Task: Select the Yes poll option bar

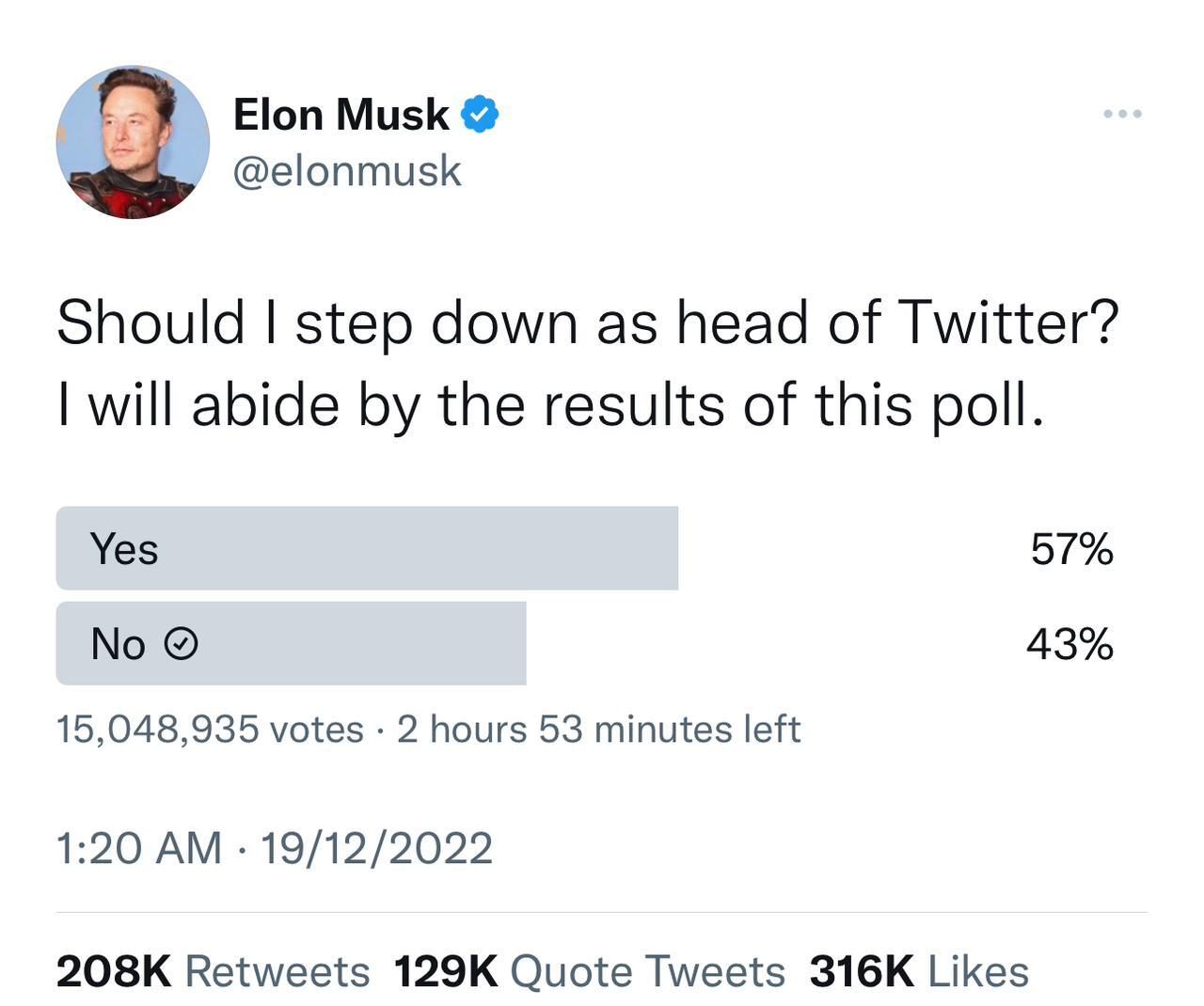Action: [x=367, y=548]
